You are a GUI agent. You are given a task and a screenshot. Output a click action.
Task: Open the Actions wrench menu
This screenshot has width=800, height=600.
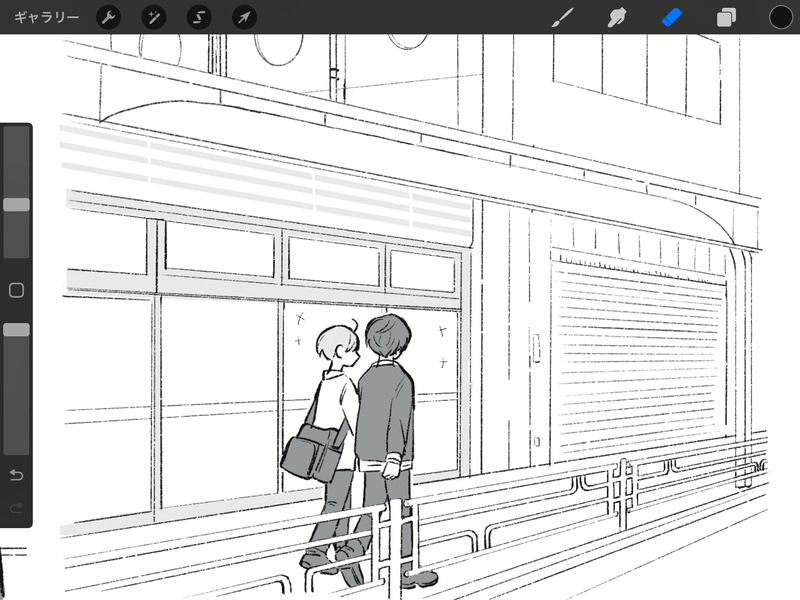109,17
